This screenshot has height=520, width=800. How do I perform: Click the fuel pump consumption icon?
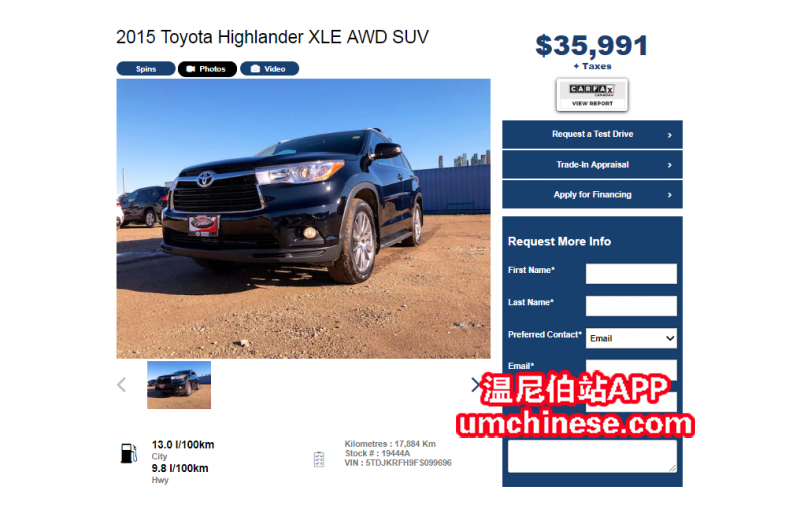(129, 453)
